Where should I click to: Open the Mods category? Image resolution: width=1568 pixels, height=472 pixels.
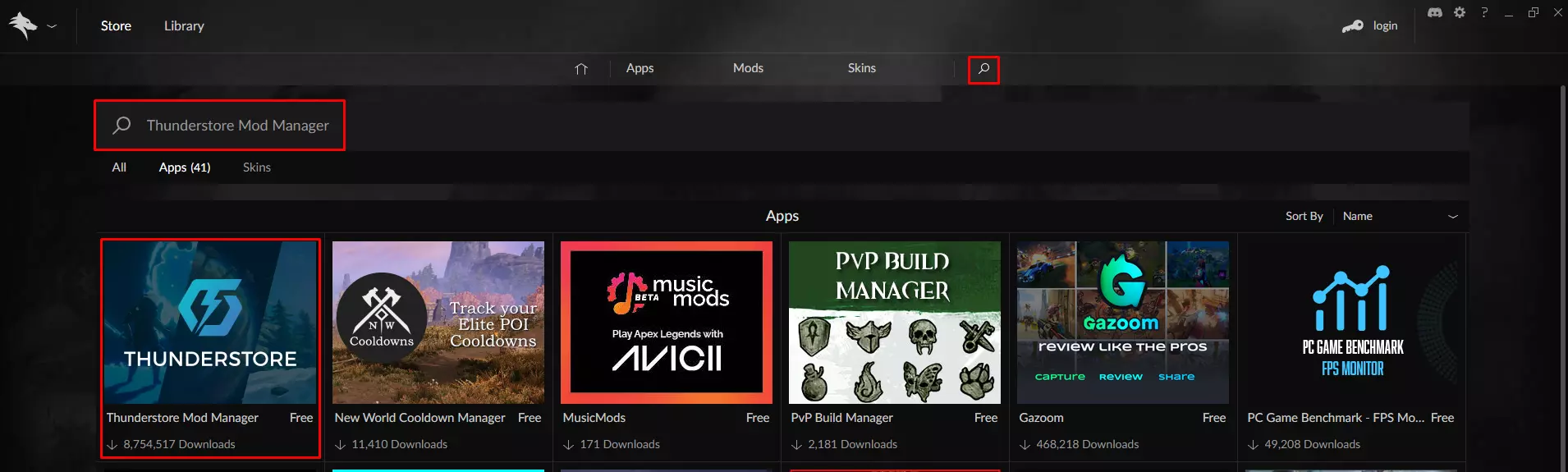click(748, 68)
